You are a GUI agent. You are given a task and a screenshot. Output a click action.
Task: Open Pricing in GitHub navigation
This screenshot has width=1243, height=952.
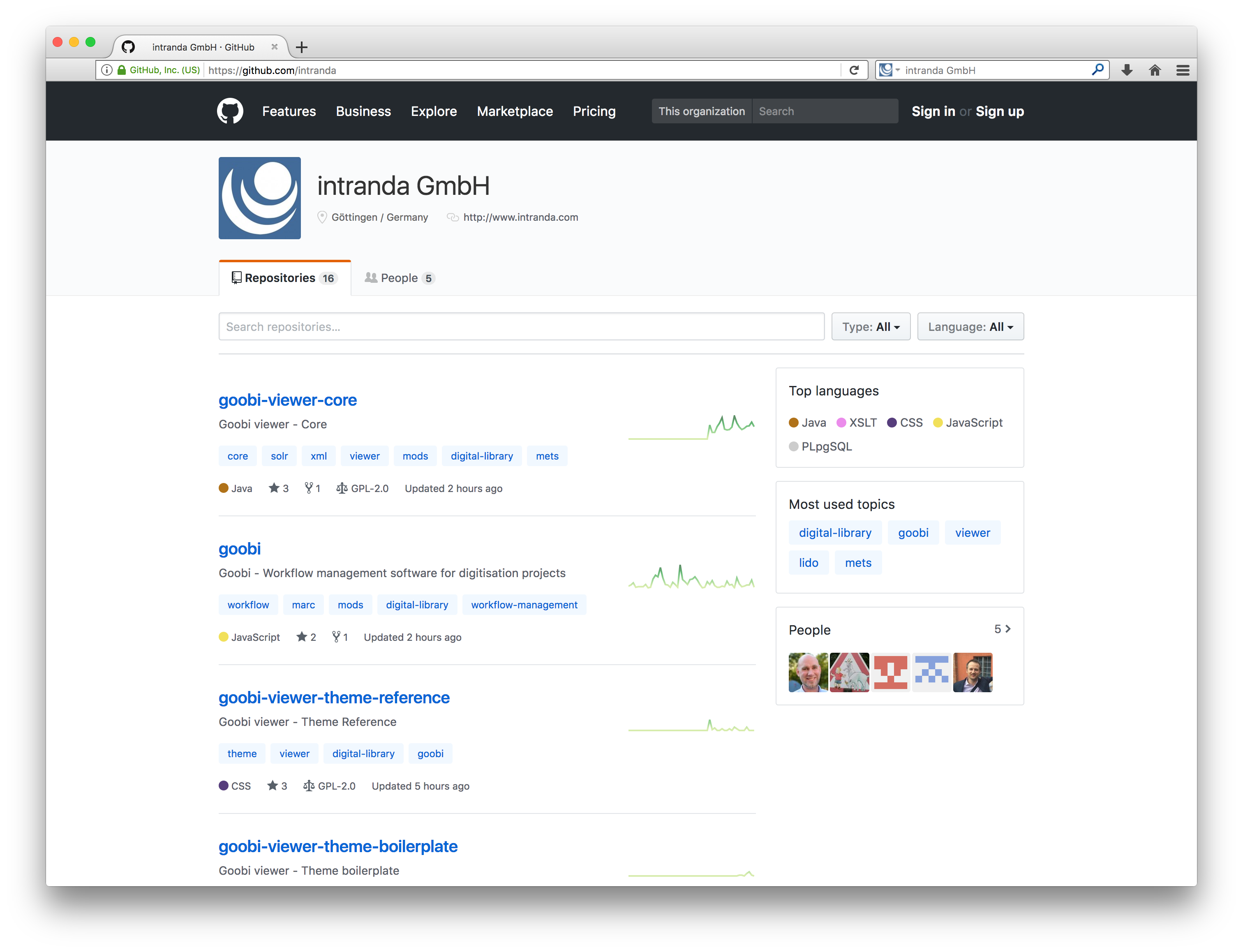point(594,111)
